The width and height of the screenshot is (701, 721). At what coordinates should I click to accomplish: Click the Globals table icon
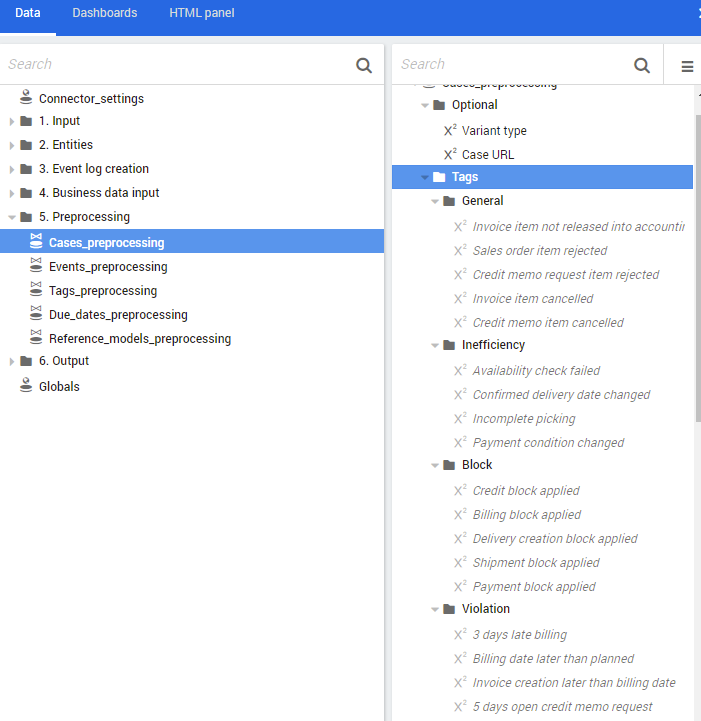click(26, 386)
